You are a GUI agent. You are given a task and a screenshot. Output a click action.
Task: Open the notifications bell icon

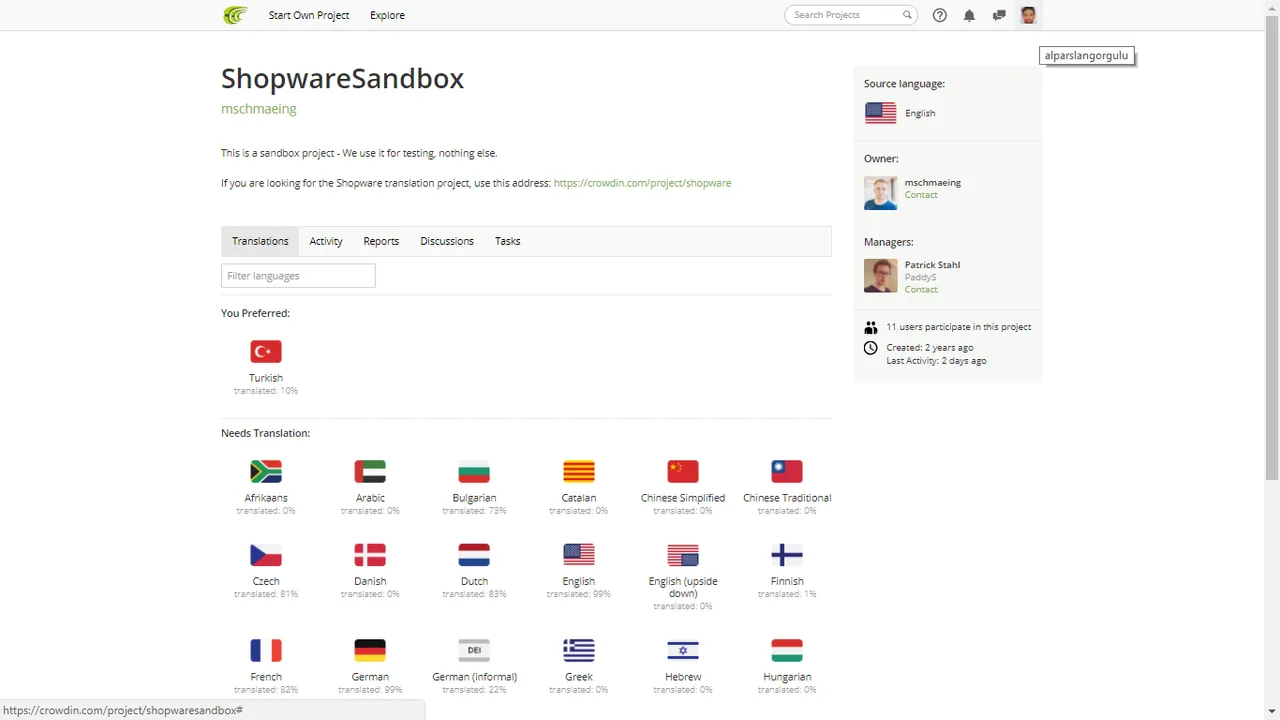point(969,15)
